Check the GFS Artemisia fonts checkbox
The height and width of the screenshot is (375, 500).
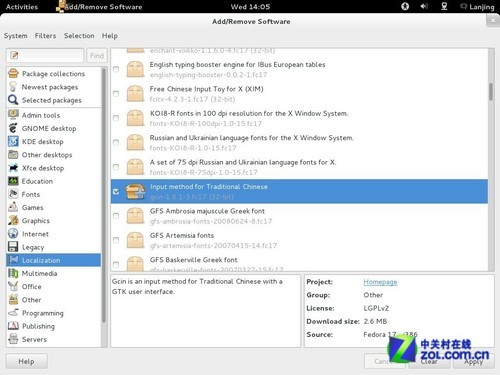[x=116, y=240]
